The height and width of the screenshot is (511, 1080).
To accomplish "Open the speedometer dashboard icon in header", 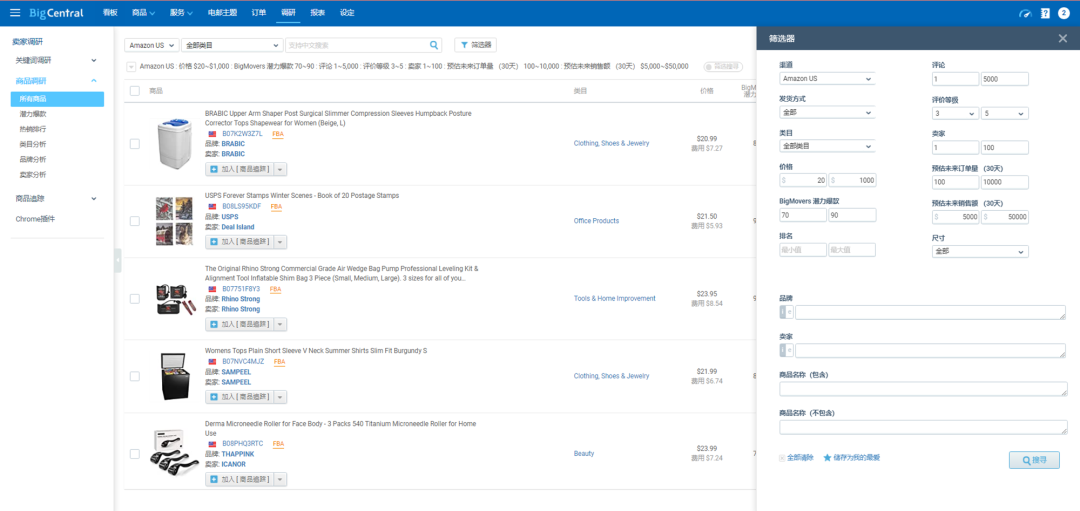I will point(1026,13).
